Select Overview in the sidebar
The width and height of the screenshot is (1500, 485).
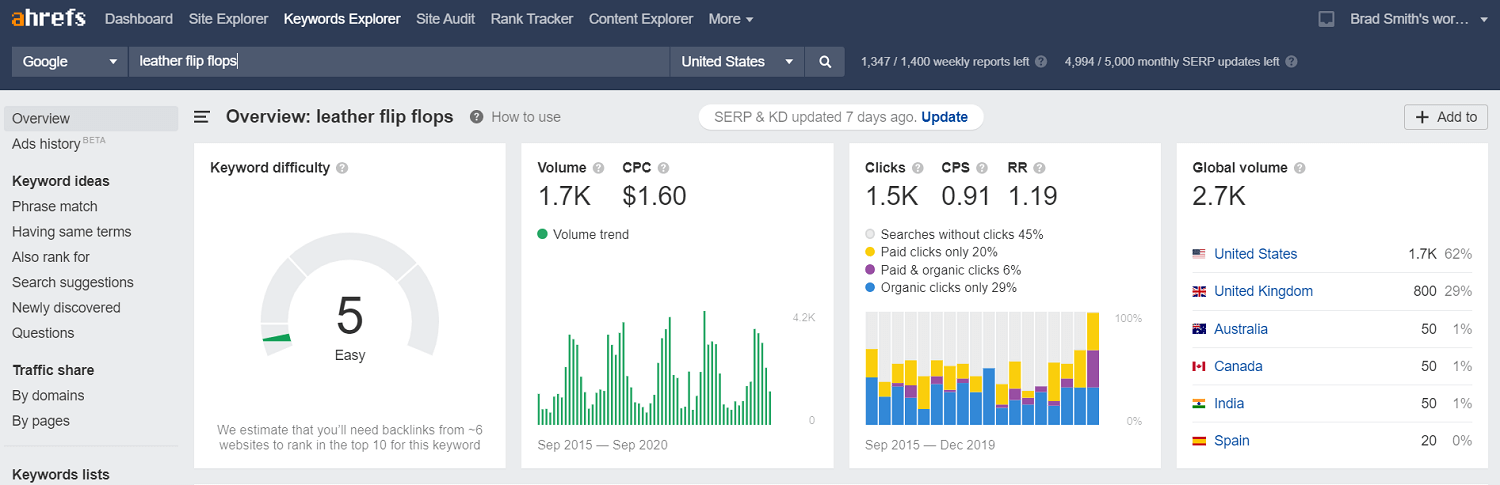pyautogui.click(x=91, y=118)
